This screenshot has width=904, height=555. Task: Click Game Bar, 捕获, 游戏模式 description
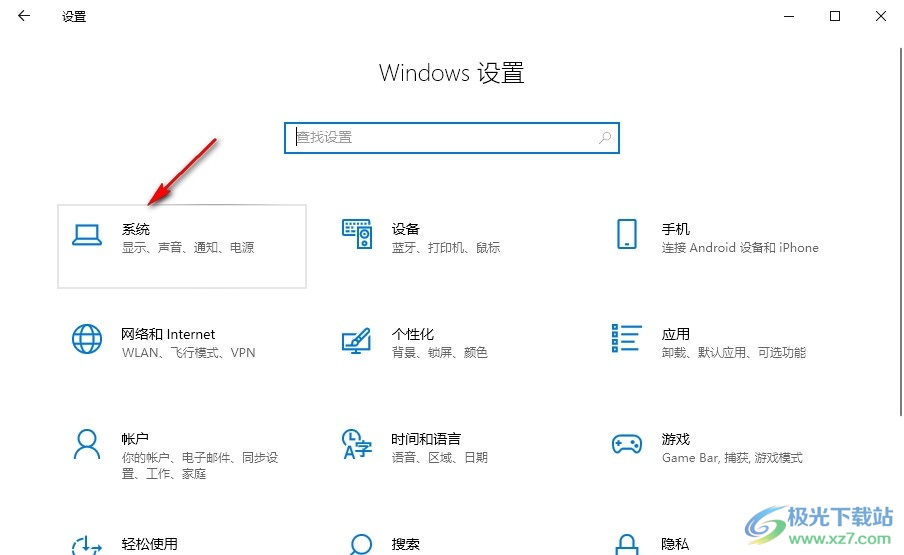click(732, 458)
